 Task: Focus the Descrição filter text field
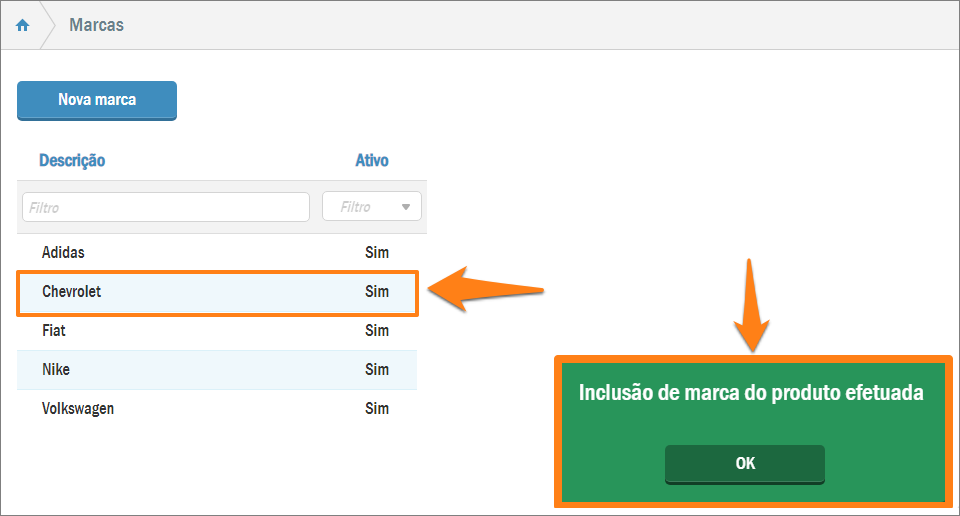(166, 207)
